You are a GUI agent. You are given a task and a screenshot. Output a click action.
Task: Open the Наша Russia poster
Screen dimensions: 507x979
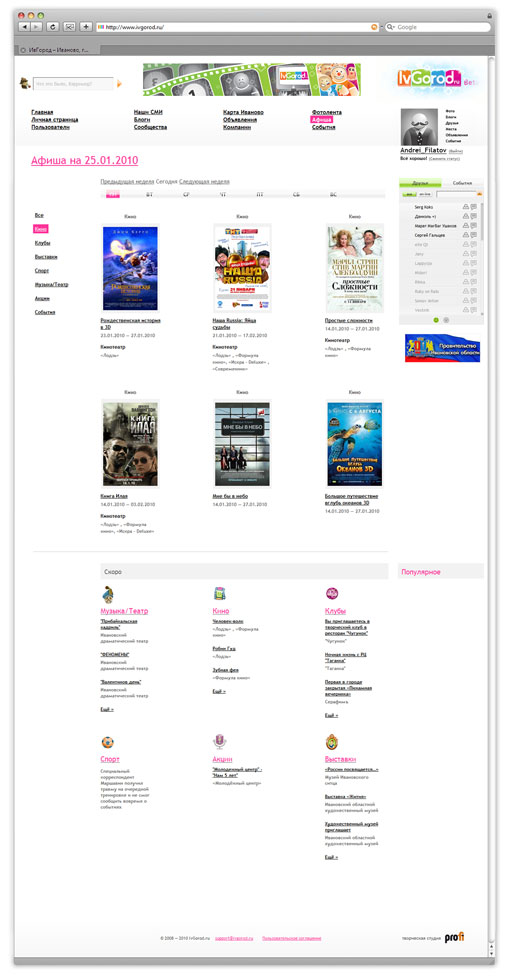pyautogui.click(x=242, y=268)
